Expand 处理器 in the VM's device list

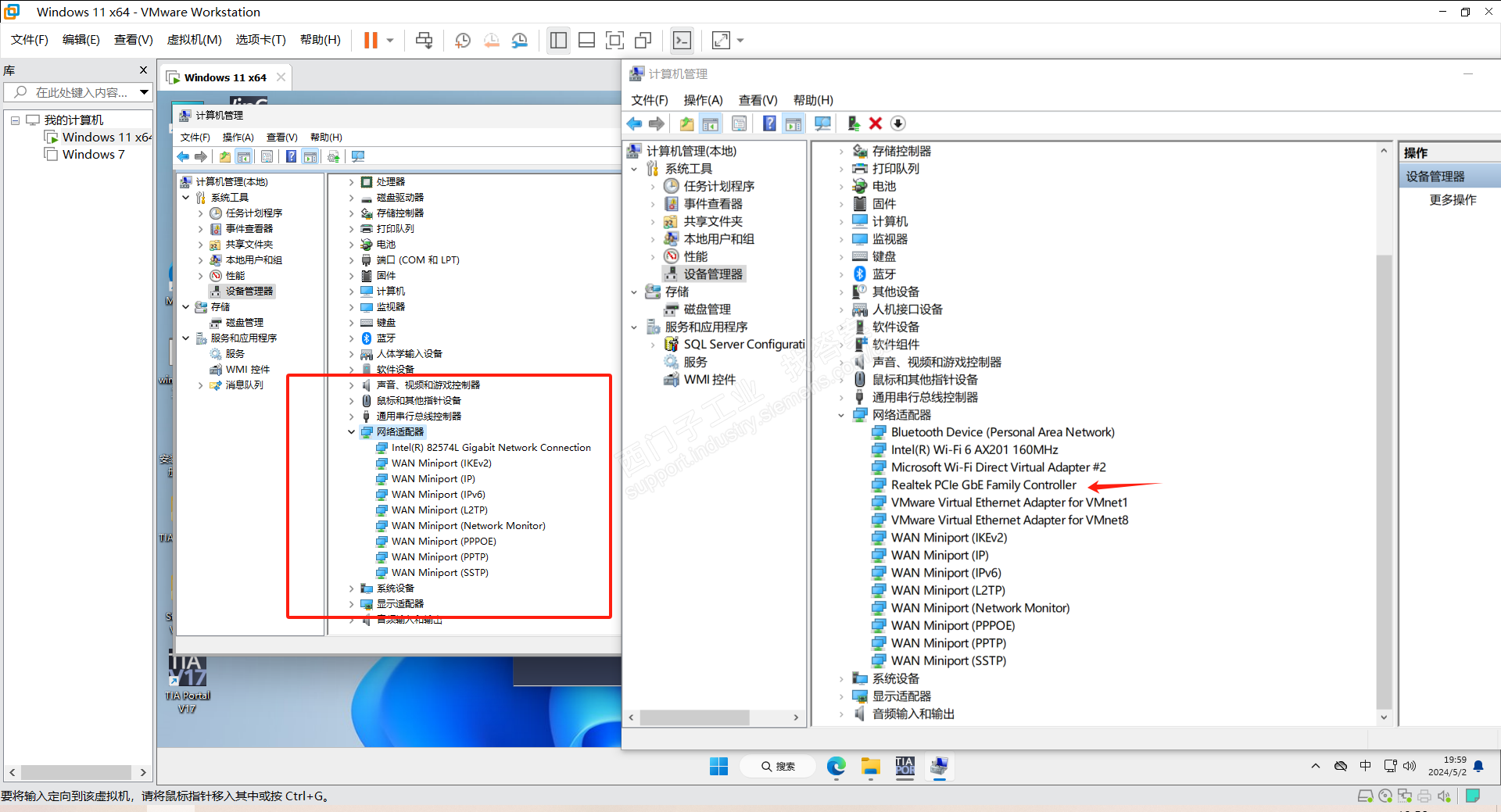click(352, 182)
